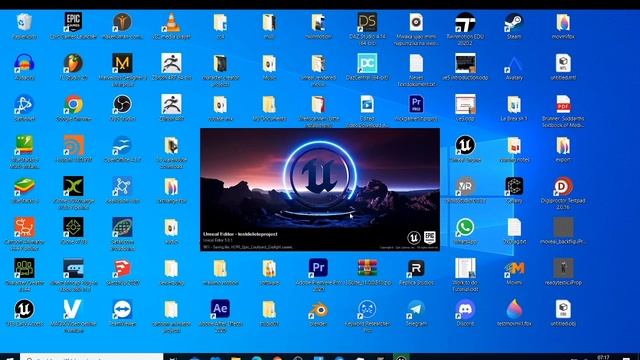Launch the Unreal icon in bottom-left corner
This screenshot has height=360, width=640.
[24, 309]
